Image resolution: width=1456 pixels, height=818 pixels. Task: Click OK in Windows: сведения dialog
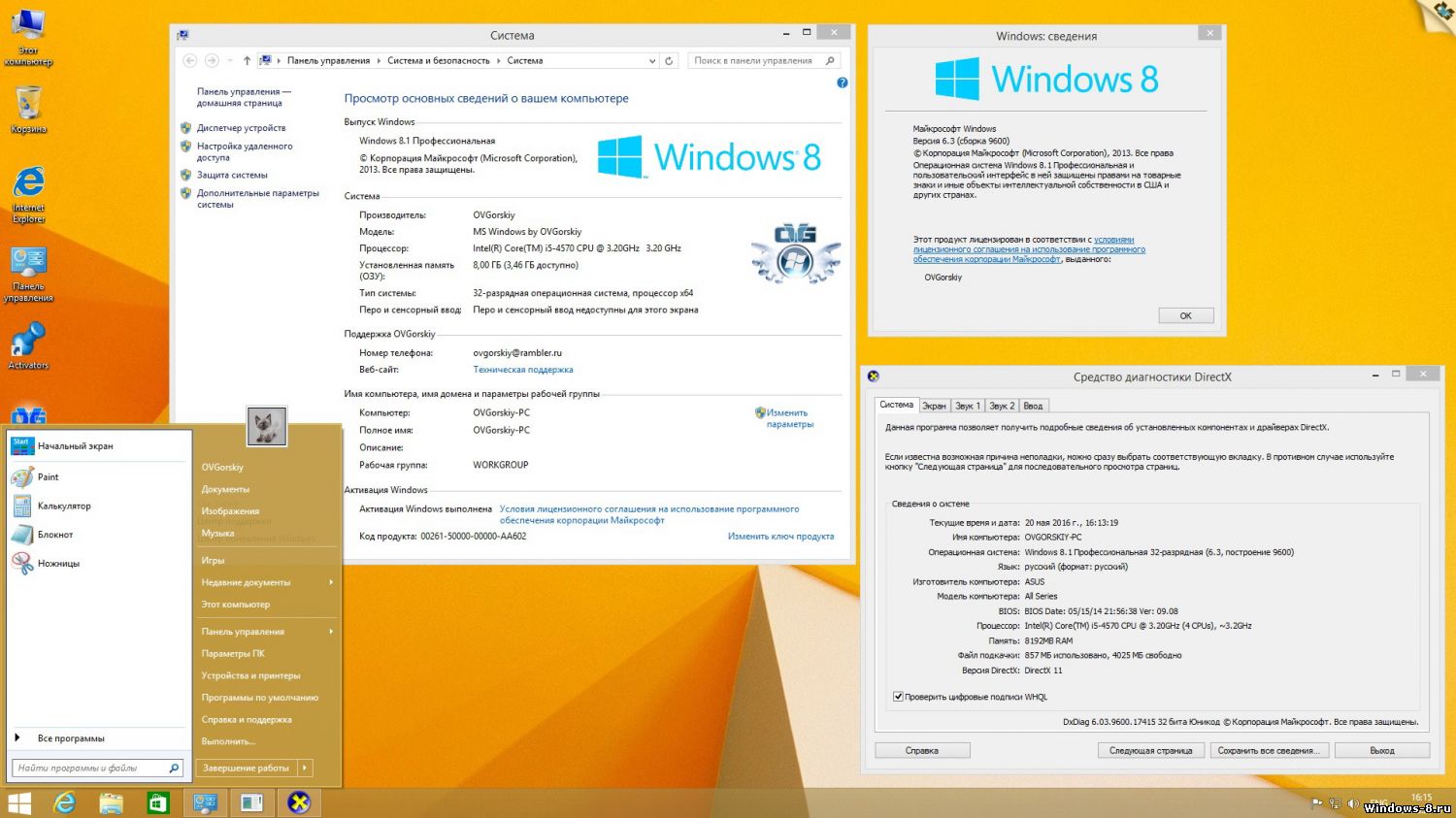click(x=1185, y=315)
